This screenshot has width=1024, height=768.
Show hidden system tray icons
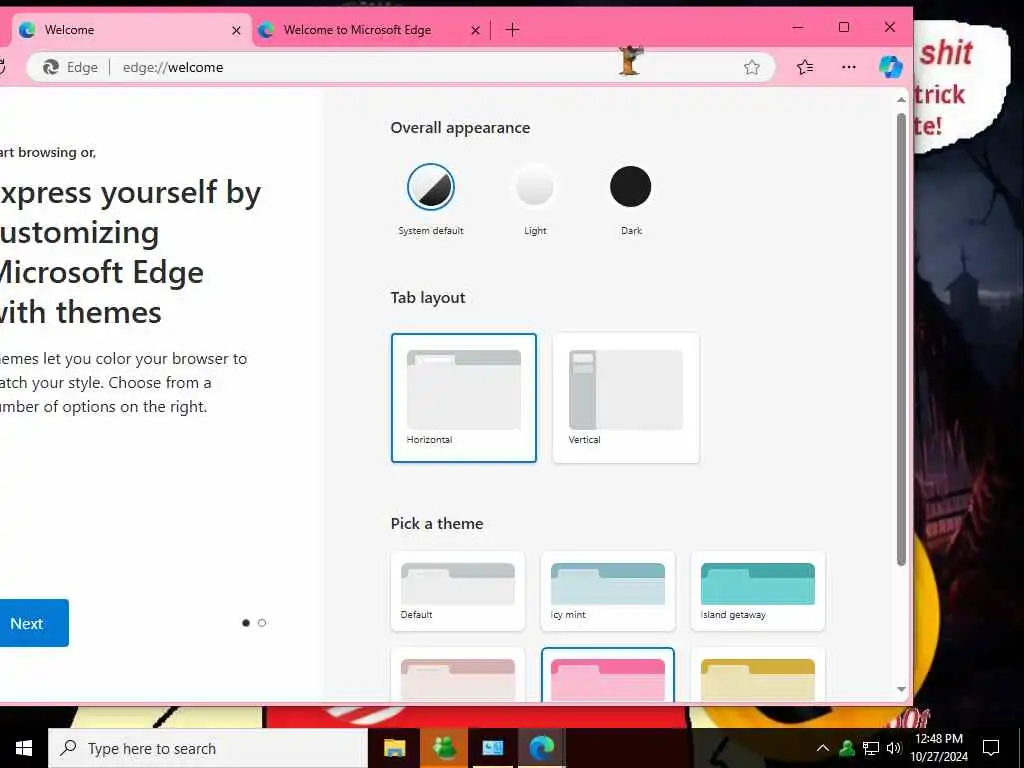pos(823,748)
